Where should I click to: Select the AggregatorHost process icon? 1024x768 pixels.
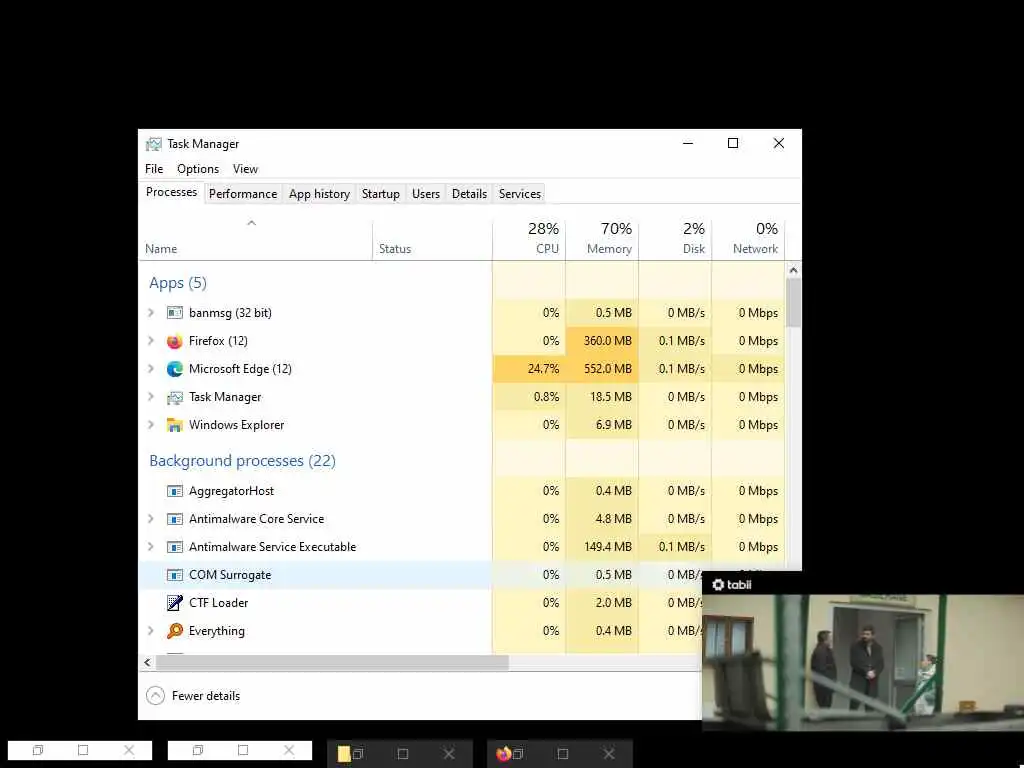174,491
